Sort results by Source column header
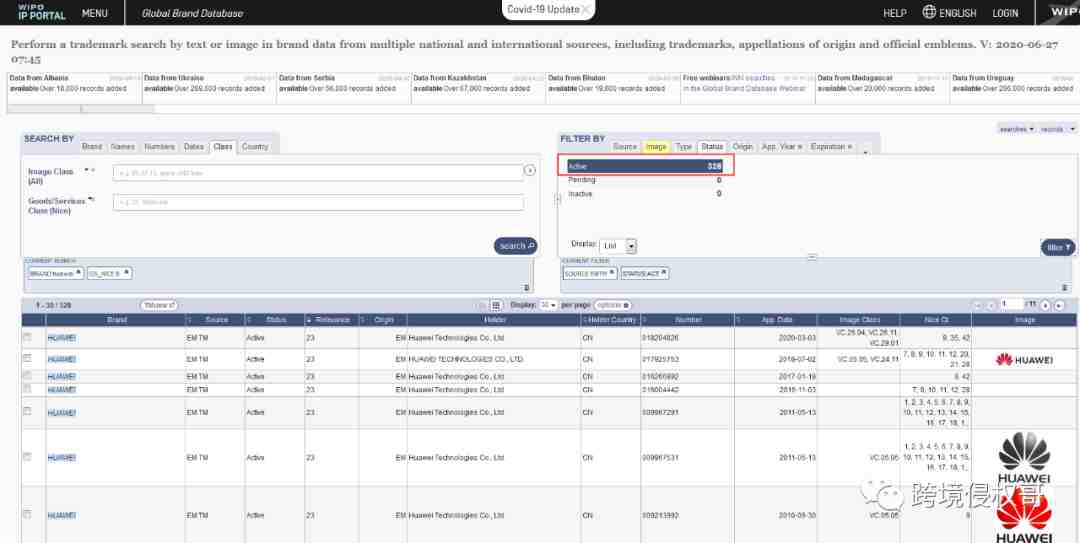 click(x=216, y=320)
